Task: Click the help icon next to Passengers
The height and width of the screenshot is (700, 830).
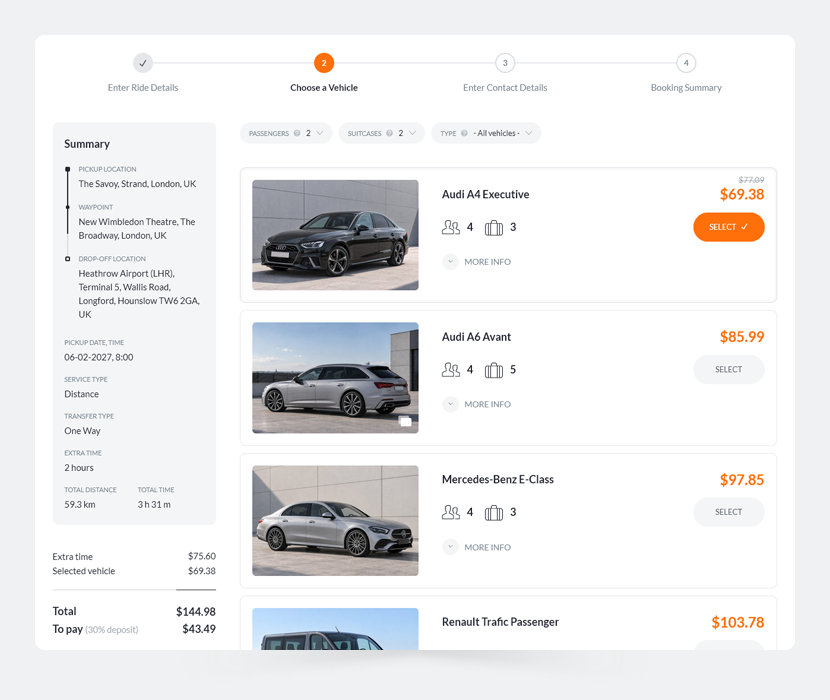Action: click(x=297, y=133)
